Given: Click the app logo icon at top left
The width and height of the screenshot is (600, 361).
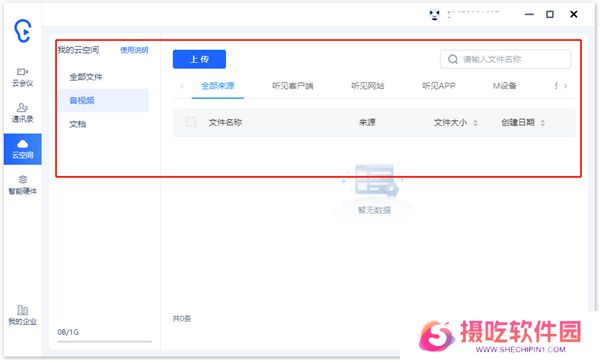Looking at the screenshot, I should click(22, 31).
